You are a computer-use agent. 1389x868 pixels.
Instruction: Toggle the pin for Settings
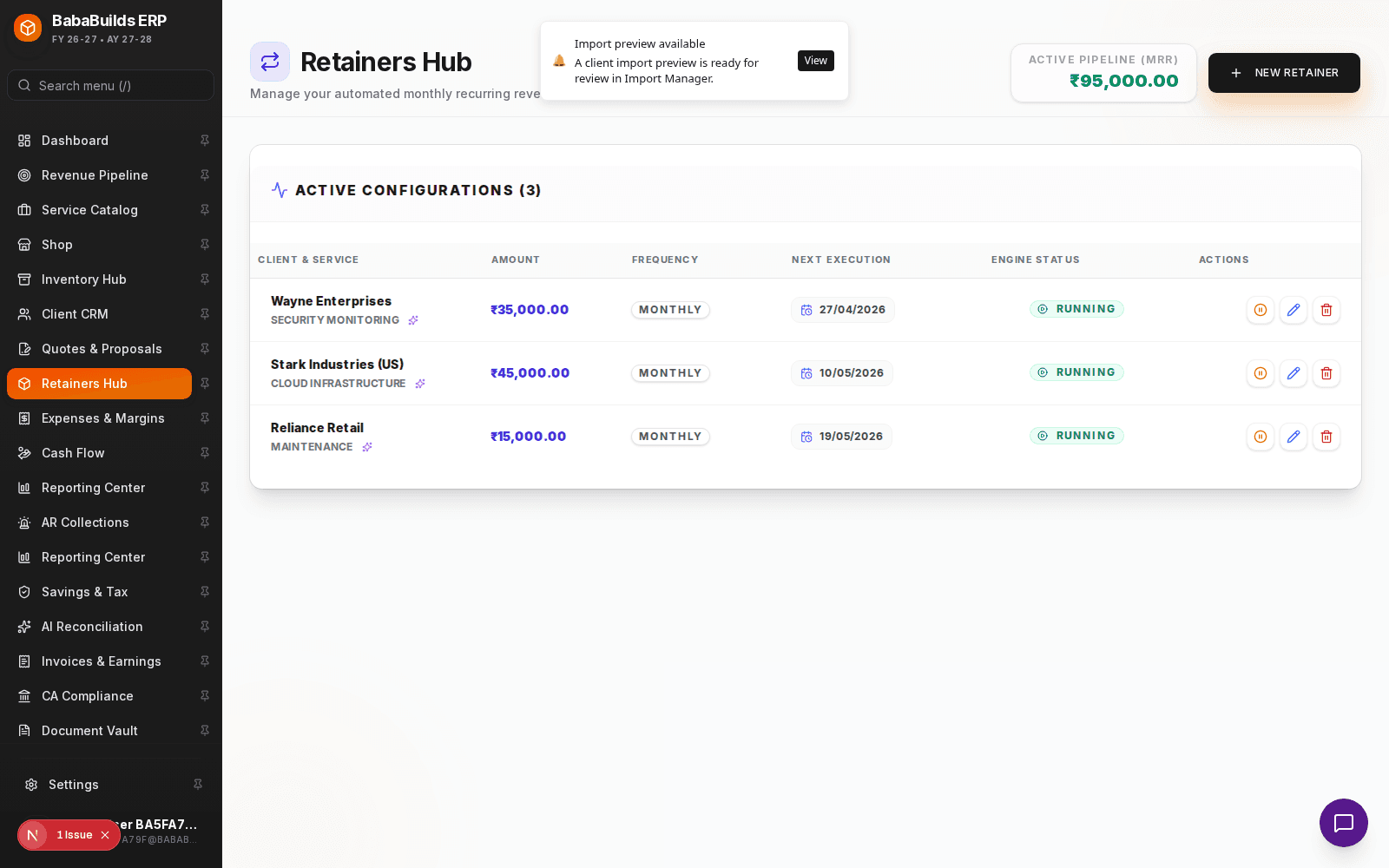coord(198,785)
